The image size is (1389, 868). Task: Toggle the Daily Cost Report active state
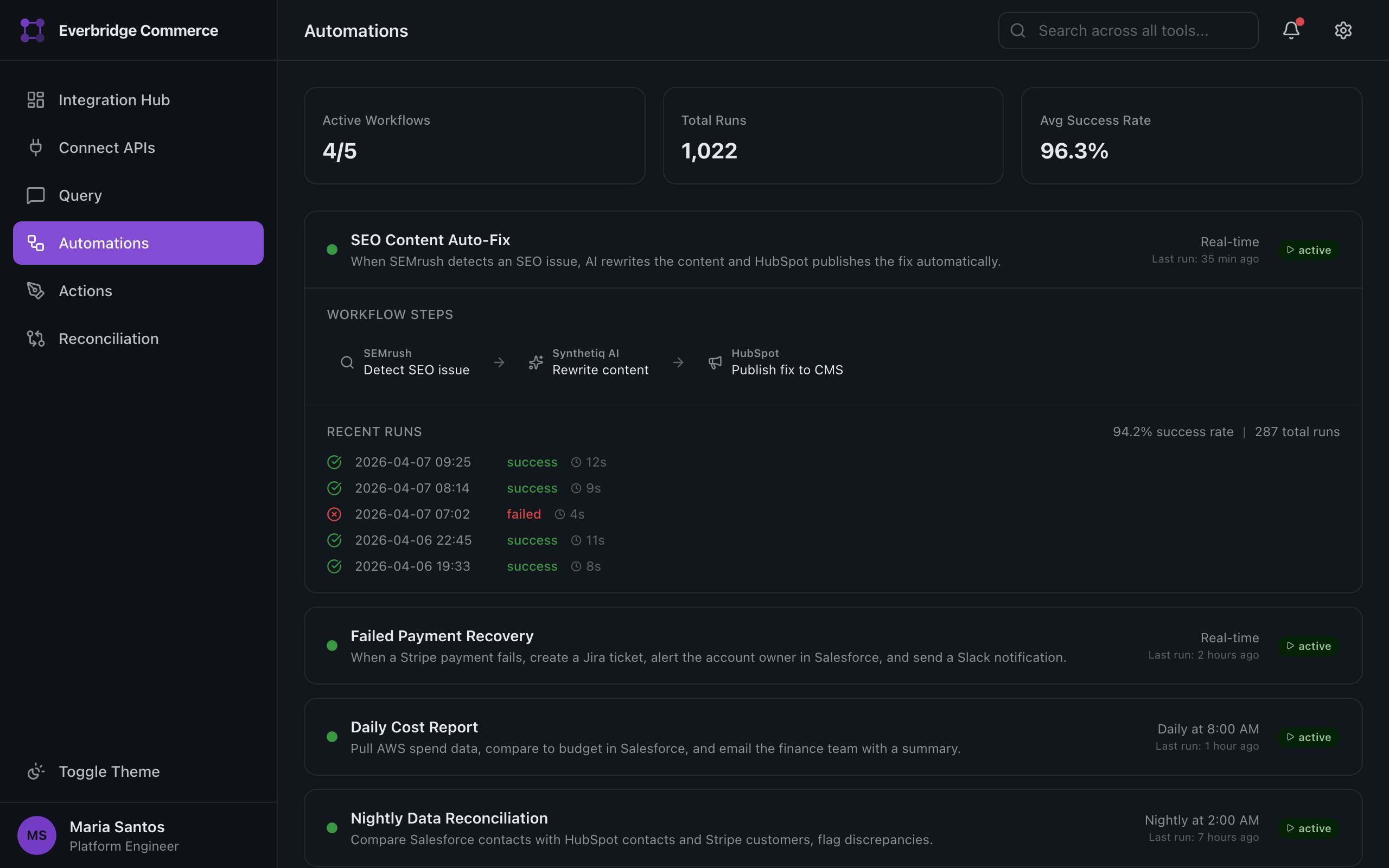click(1309, 737)
